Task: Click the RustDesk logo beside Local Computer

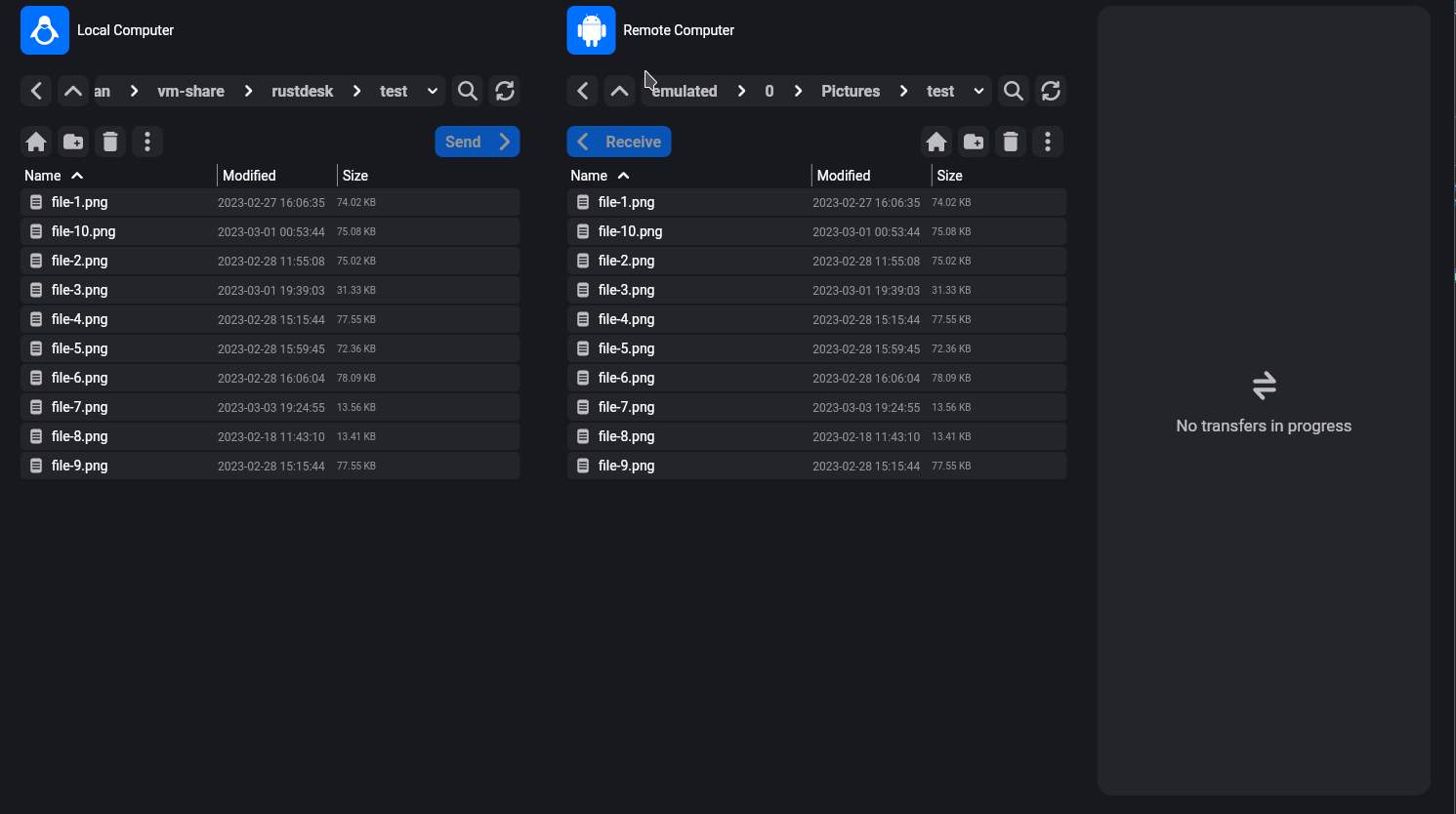Action: coord(45,30)
